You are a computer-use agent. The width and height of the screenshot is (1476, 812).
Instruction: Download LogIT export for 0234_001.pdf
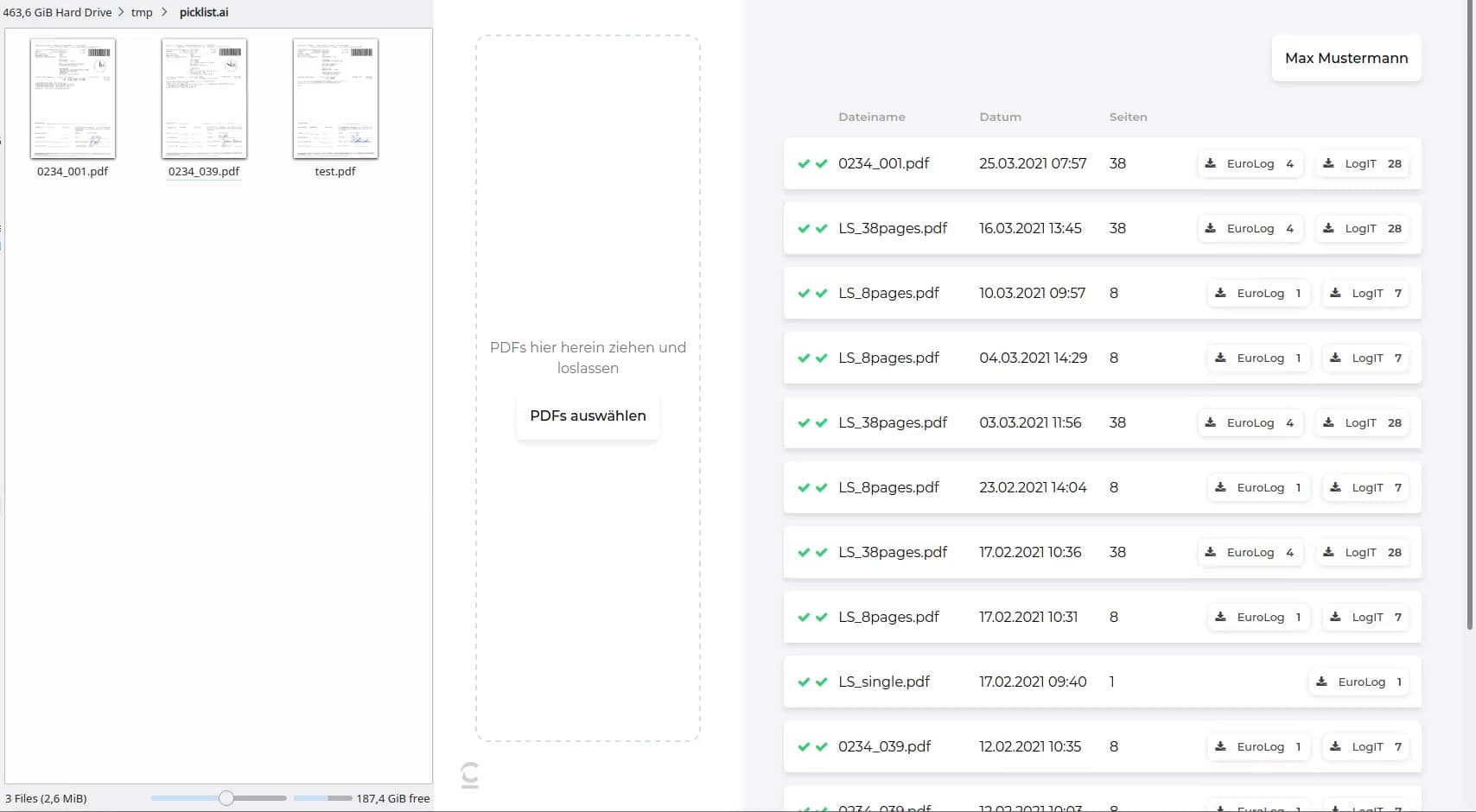click(x=1361, y=164)
